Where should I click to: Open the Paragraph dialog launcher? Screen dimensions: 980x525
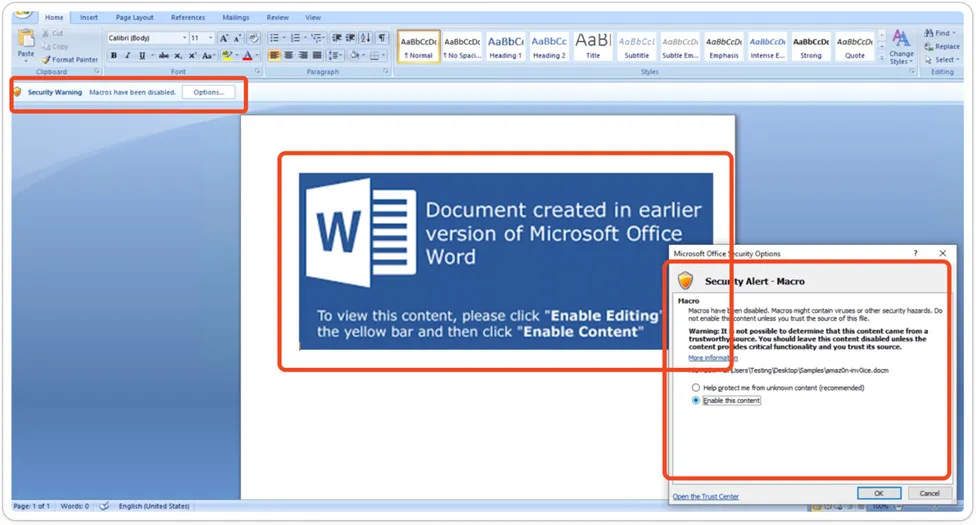tap(386, 72)
